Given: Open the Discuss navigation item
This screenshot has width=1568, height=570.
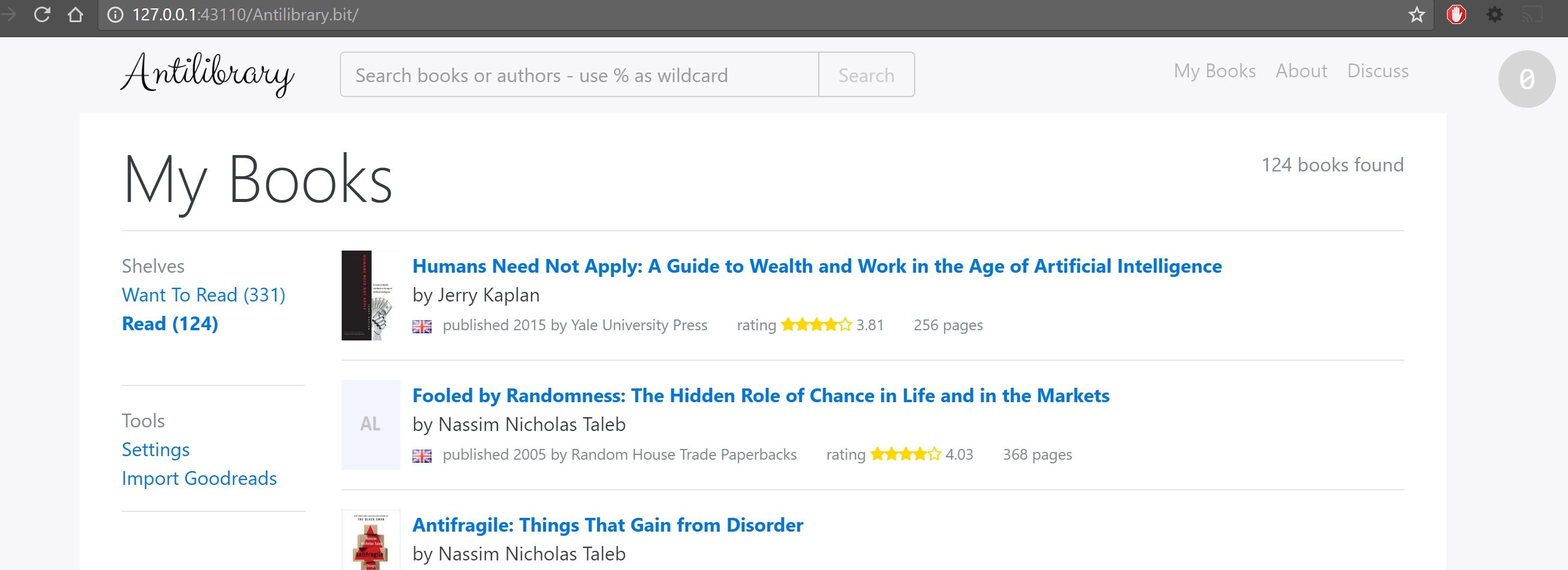Looking at the screenshot, I should pyautogui.click(x=1377, y=71).
